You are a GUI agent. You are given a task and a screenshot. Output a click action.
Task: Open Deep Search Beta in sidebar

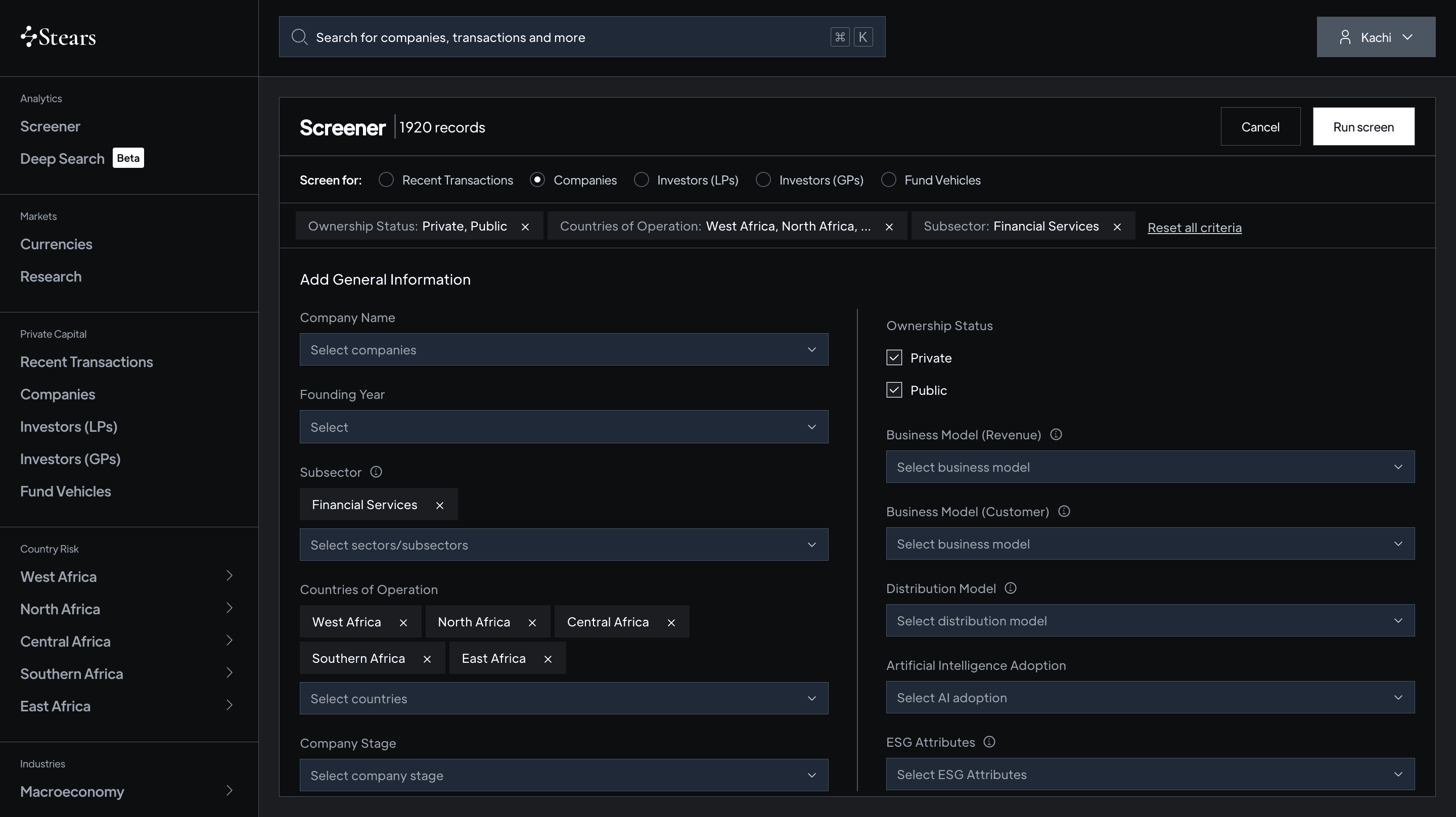82,158
